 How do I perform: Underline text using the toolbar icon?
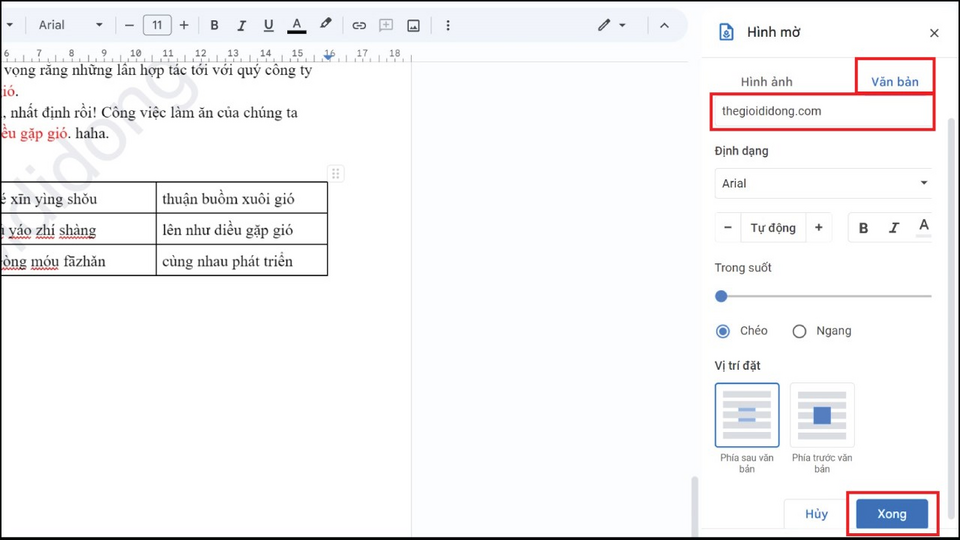[268, 25]
